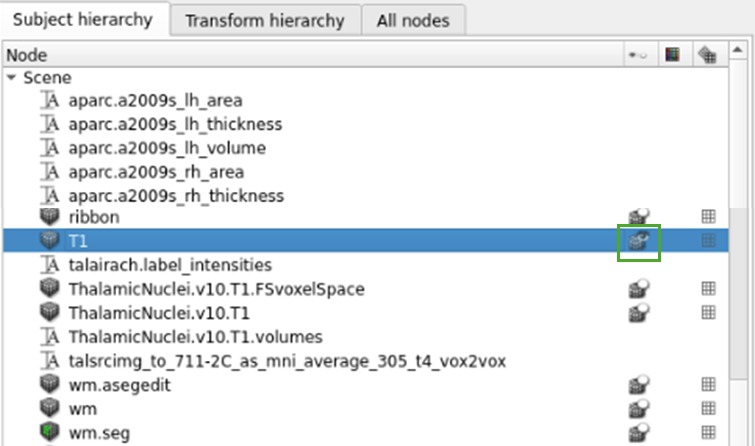Collapse the Scene tree node

pyautogui.click(x=11, y=77)
